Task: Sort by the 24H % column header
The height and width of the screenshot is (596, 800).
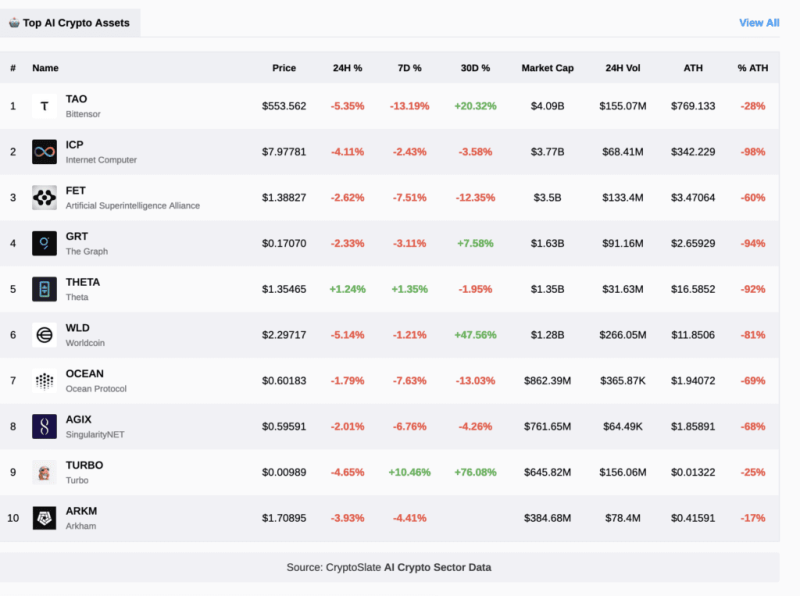Action: point(347,68)
